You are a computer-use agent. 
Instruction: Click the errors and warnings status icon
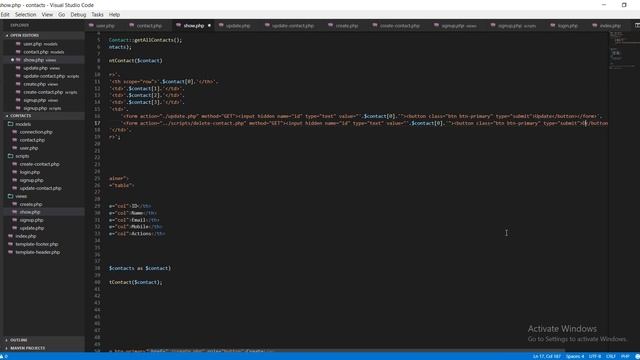[4, 356]
